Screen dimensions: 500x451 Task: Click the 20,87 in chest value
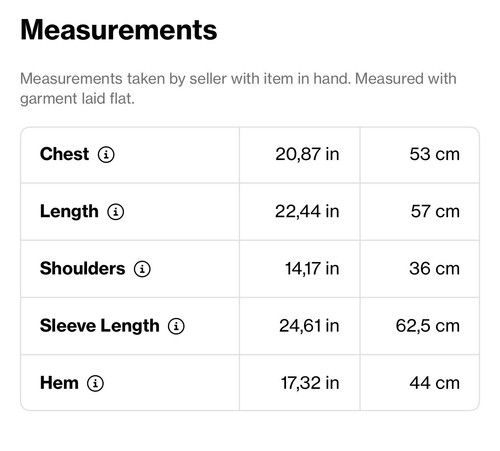307,154
